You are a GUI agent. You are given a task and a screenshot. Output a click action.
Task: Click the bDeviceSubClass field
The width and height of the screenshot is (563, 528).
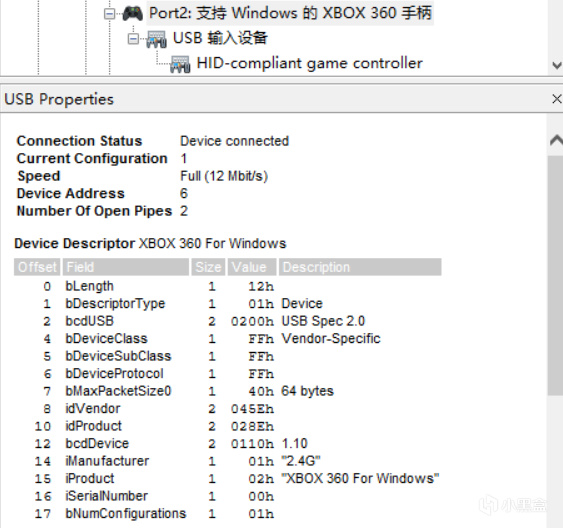pyautogui.click(x=118, y=356)
